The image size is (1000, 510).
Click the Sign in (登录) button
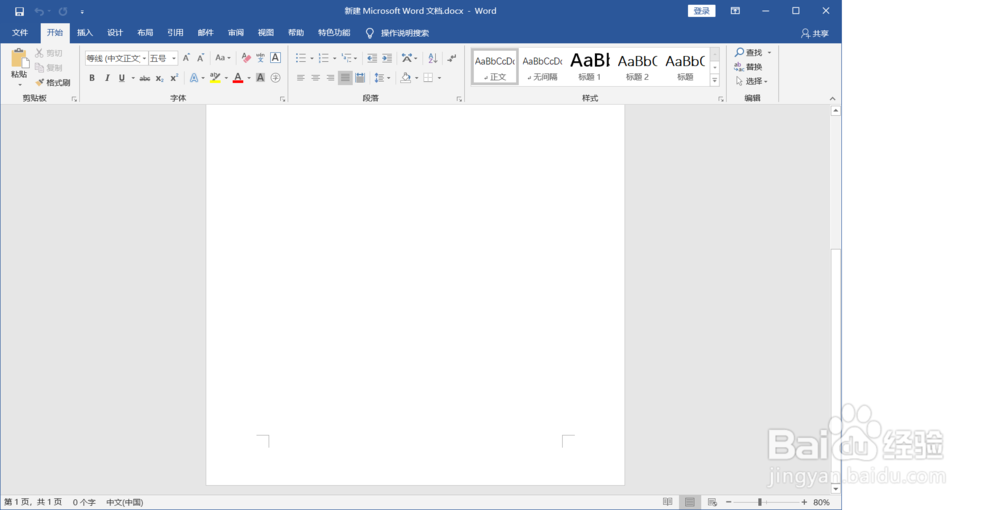click(x=702, y=11)
